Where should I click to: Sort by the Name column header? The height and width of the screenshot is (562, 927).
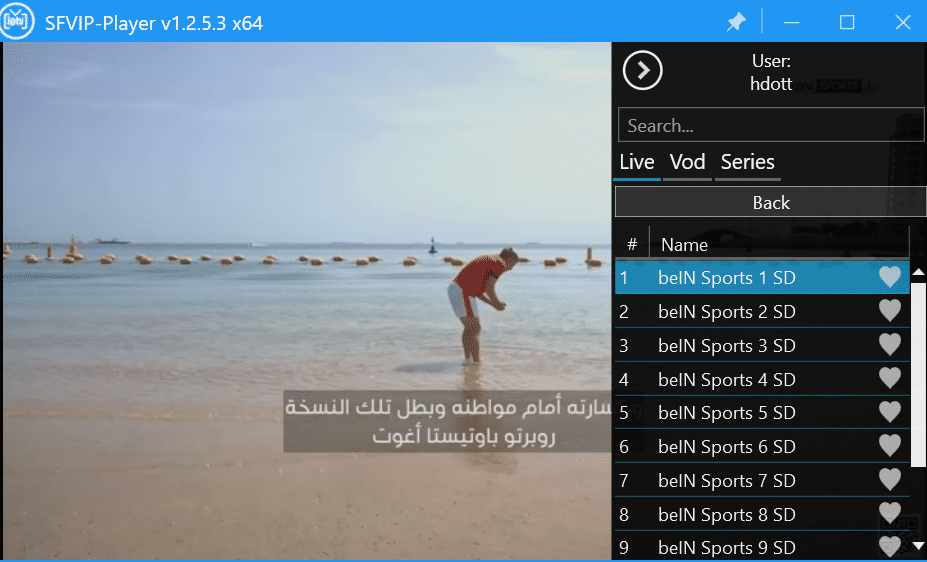[x=779, y=244]
